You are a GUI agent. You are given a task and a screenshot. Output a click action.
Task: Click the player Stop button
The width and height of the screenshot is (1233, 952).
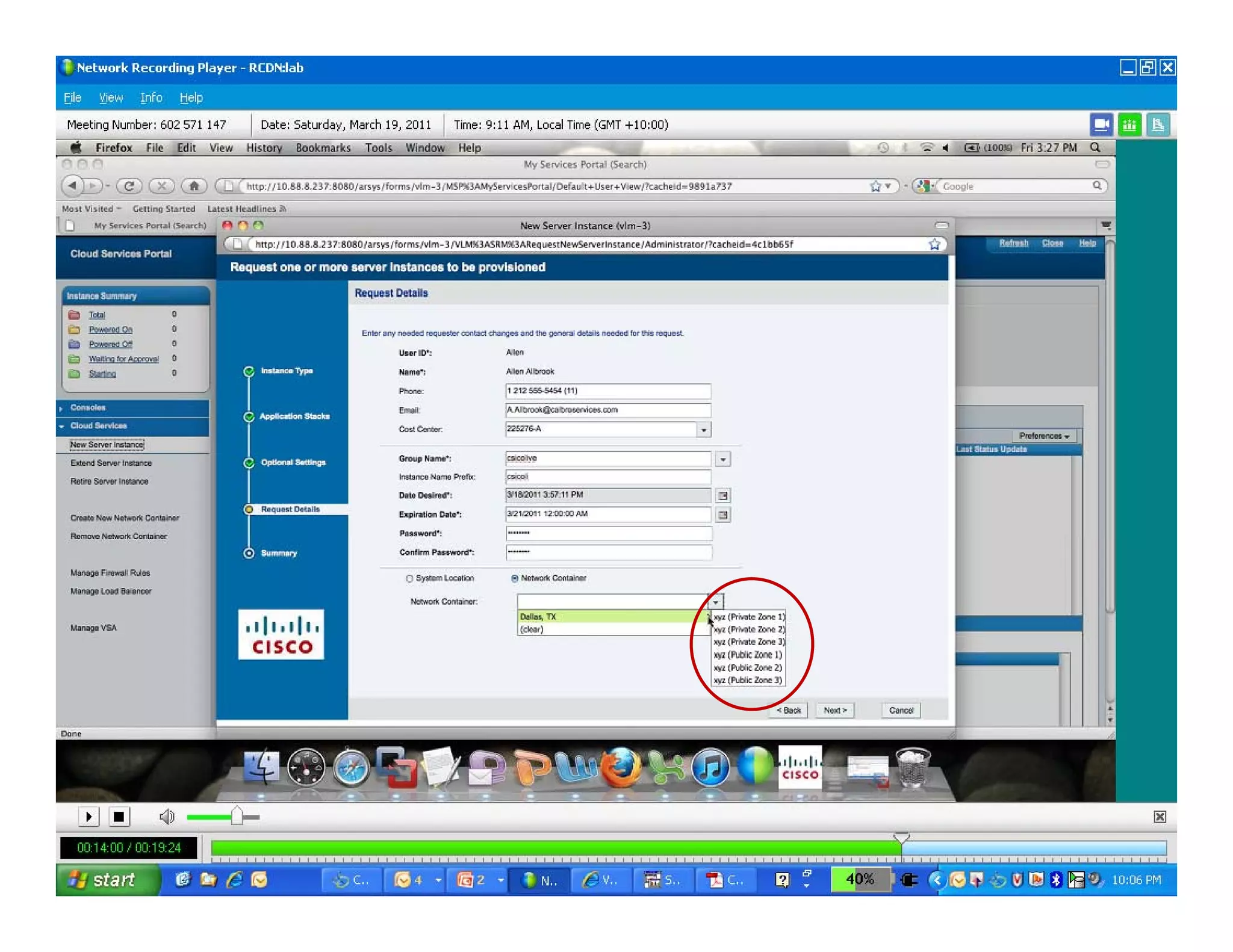tap(119, 817)
